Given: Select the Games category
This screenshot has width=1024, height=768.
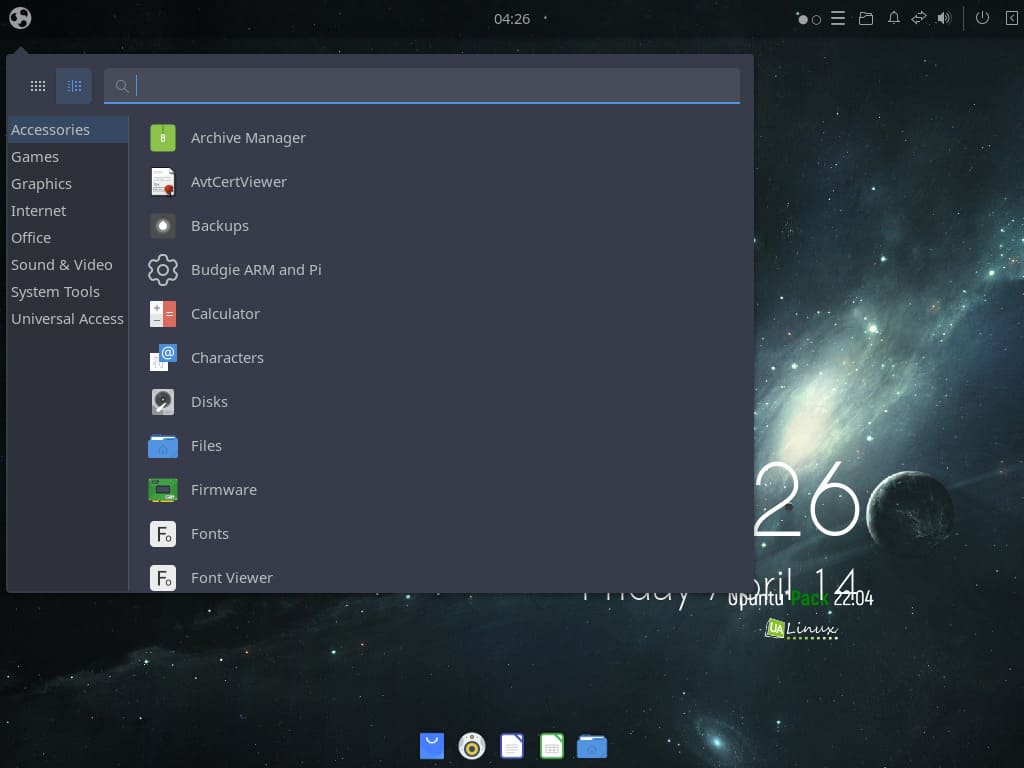Looking at the screenshot, I should click(67, 157).
